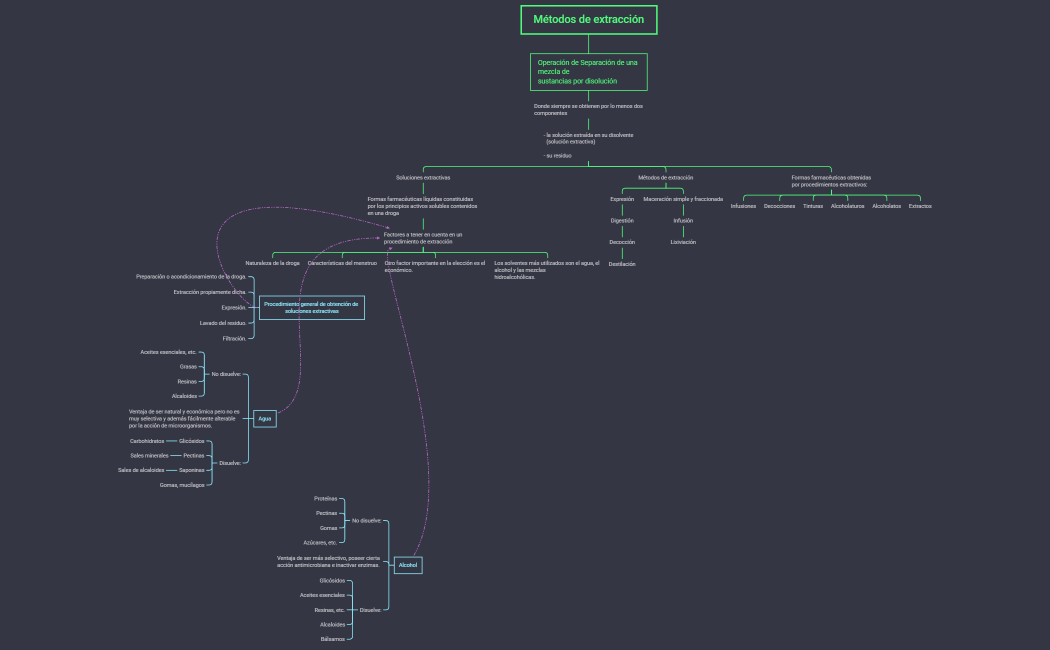This screenshot has width=1050, height=650.
Task: Select the Naturaleza de la droga node
Action: coord(273,263)
